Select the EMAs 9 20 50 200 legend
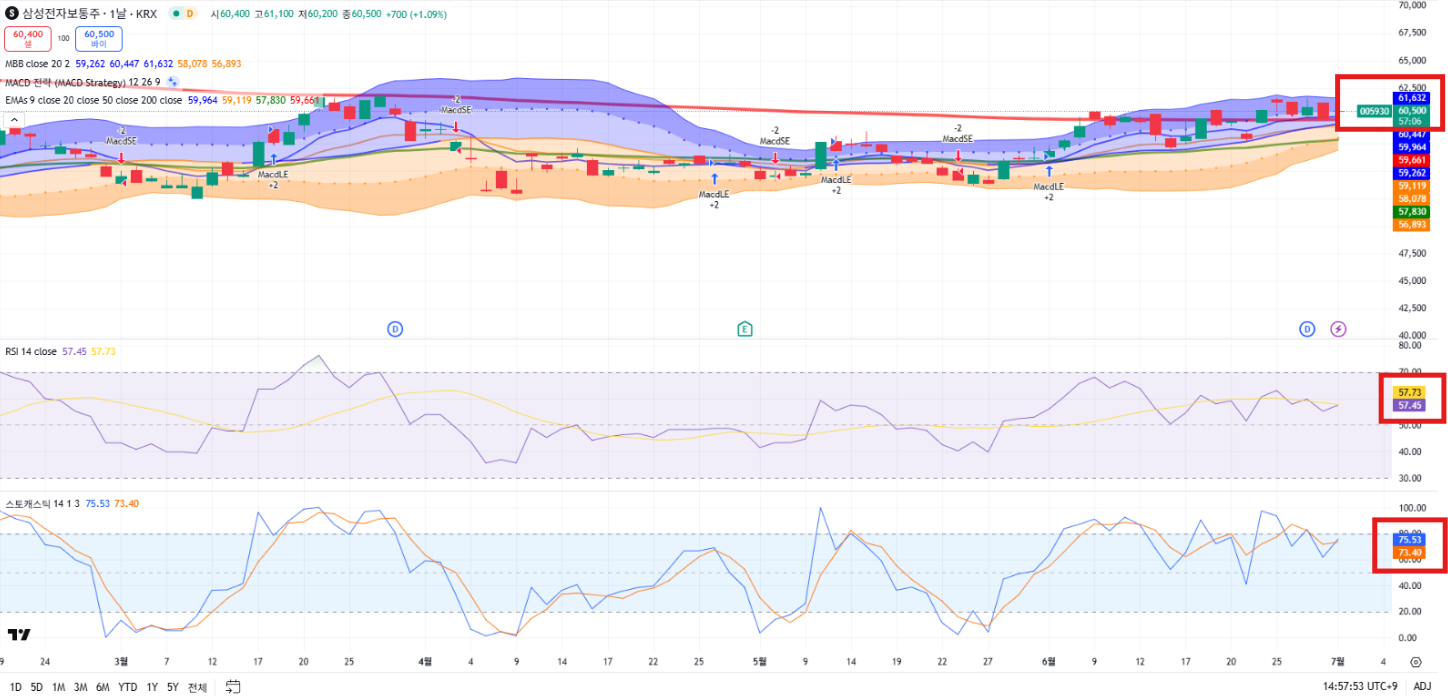1448x698 pixels. click(93, 100)
